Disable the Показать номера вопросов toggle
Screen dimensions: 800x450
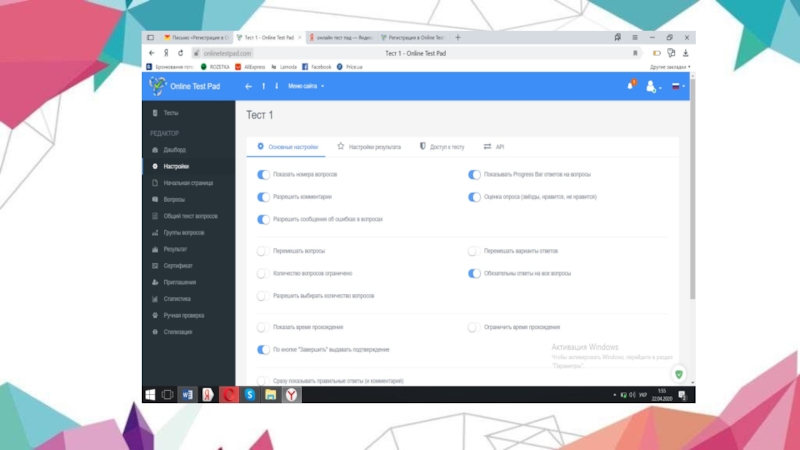pyautogui.click(x=263, y=174)
